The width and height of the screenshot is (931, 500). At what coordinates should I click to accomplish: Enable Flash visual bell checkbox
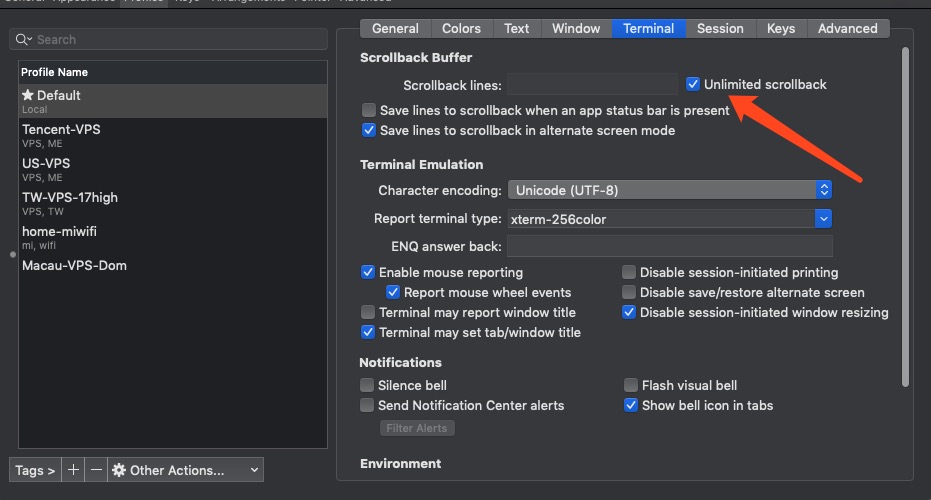coord(631,385)
